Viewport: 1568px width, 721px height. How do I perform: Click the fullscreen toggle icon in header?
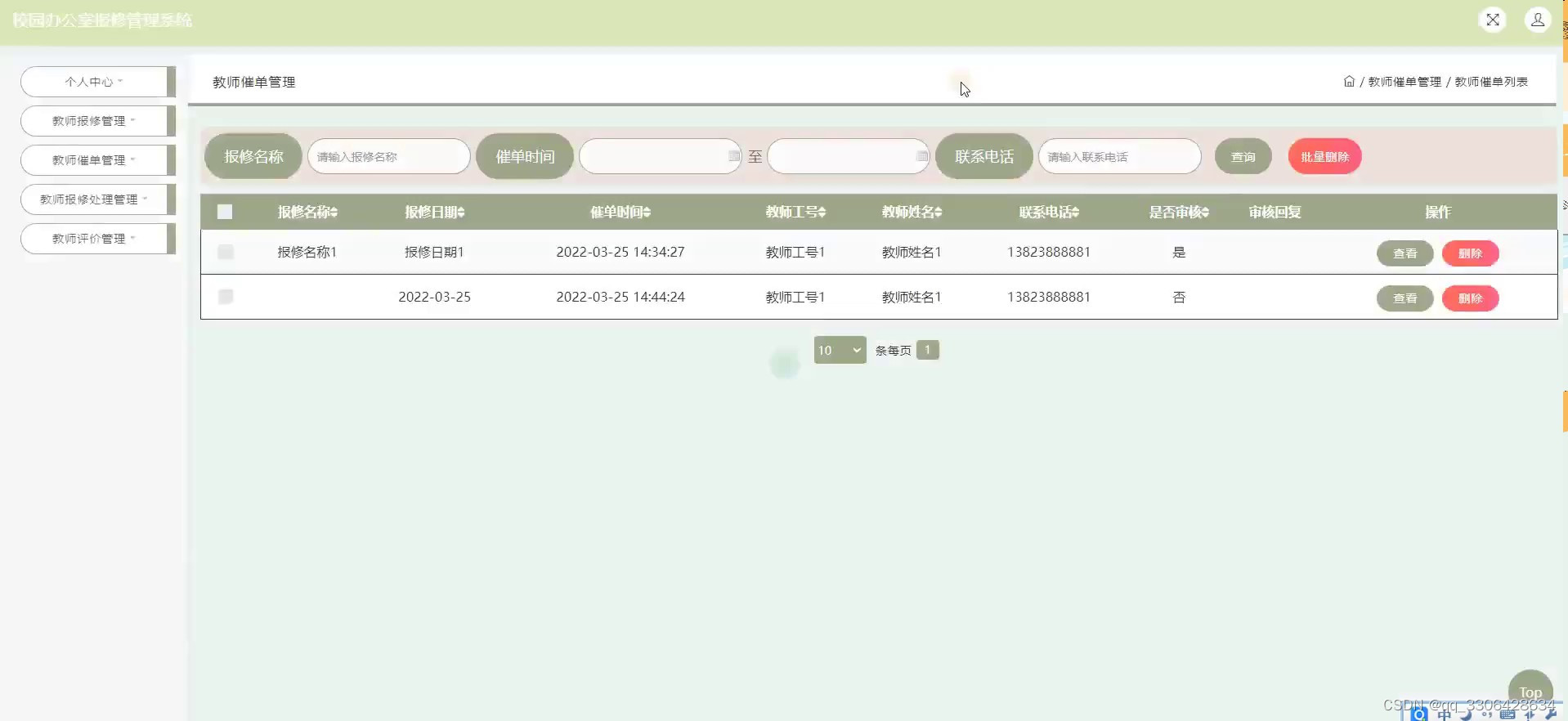click(x=1492, y=20)
